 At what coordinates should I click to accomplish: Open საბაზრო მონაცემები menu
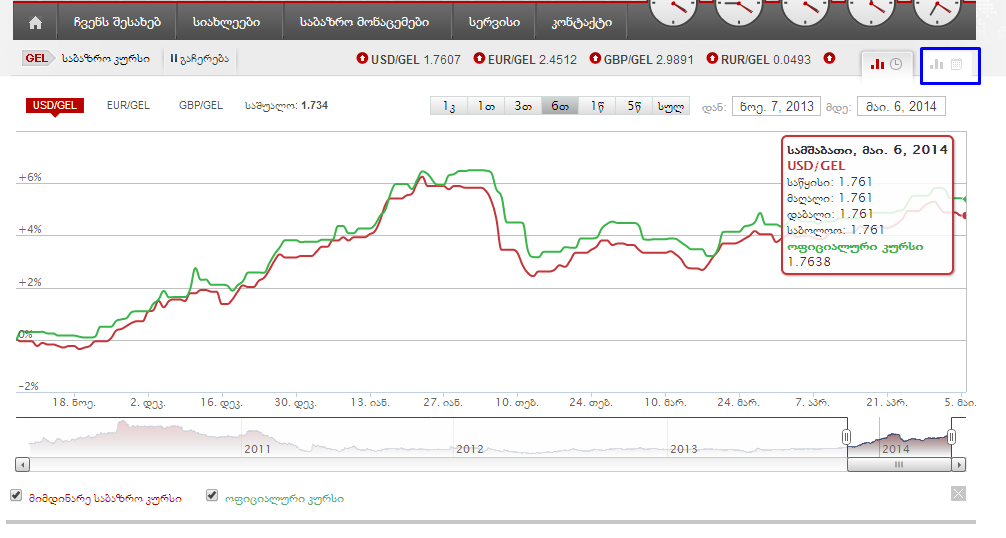coord(364,22)
